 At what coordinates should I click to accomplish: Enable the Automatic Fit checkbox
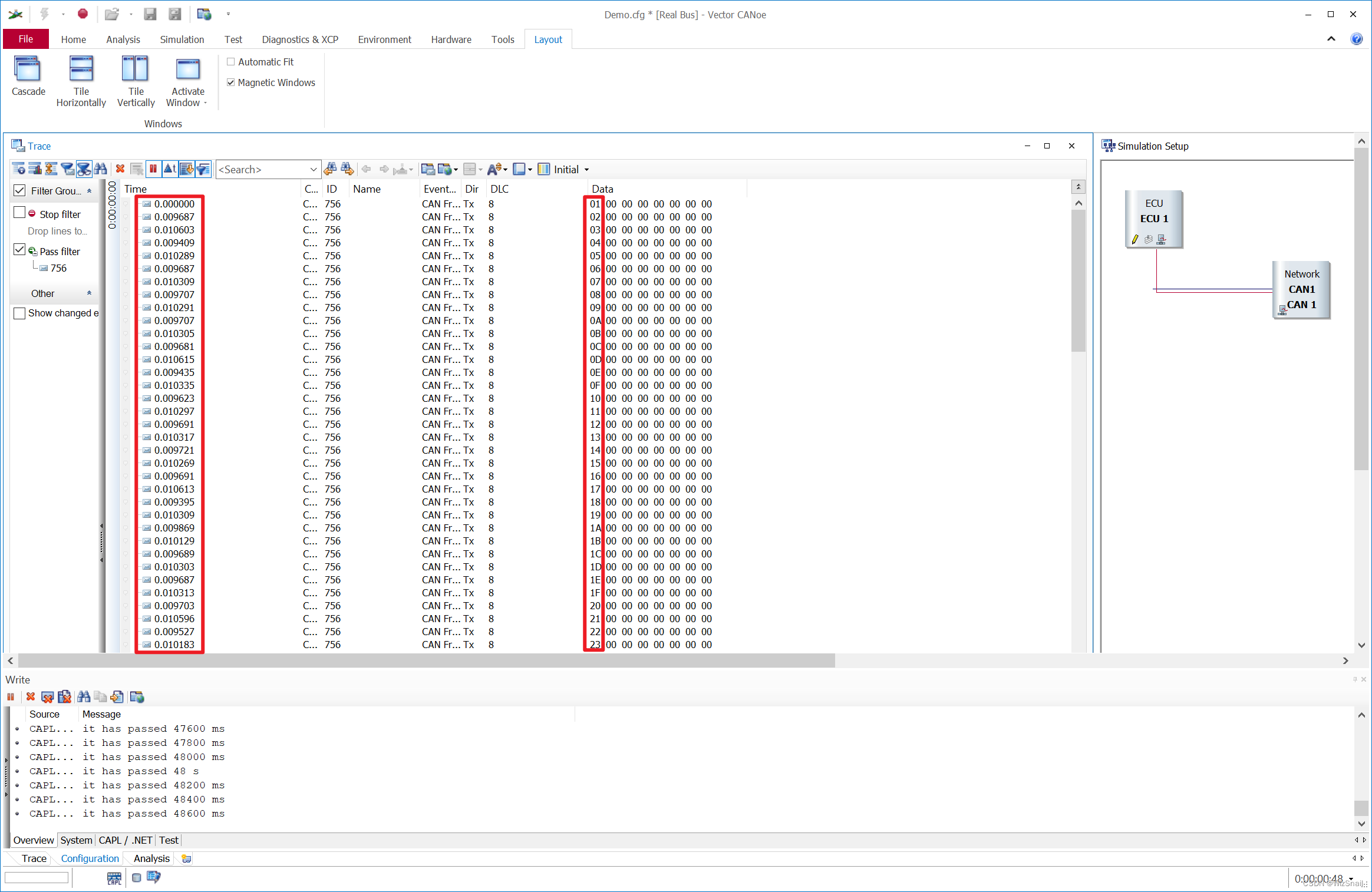click(231, 62)
